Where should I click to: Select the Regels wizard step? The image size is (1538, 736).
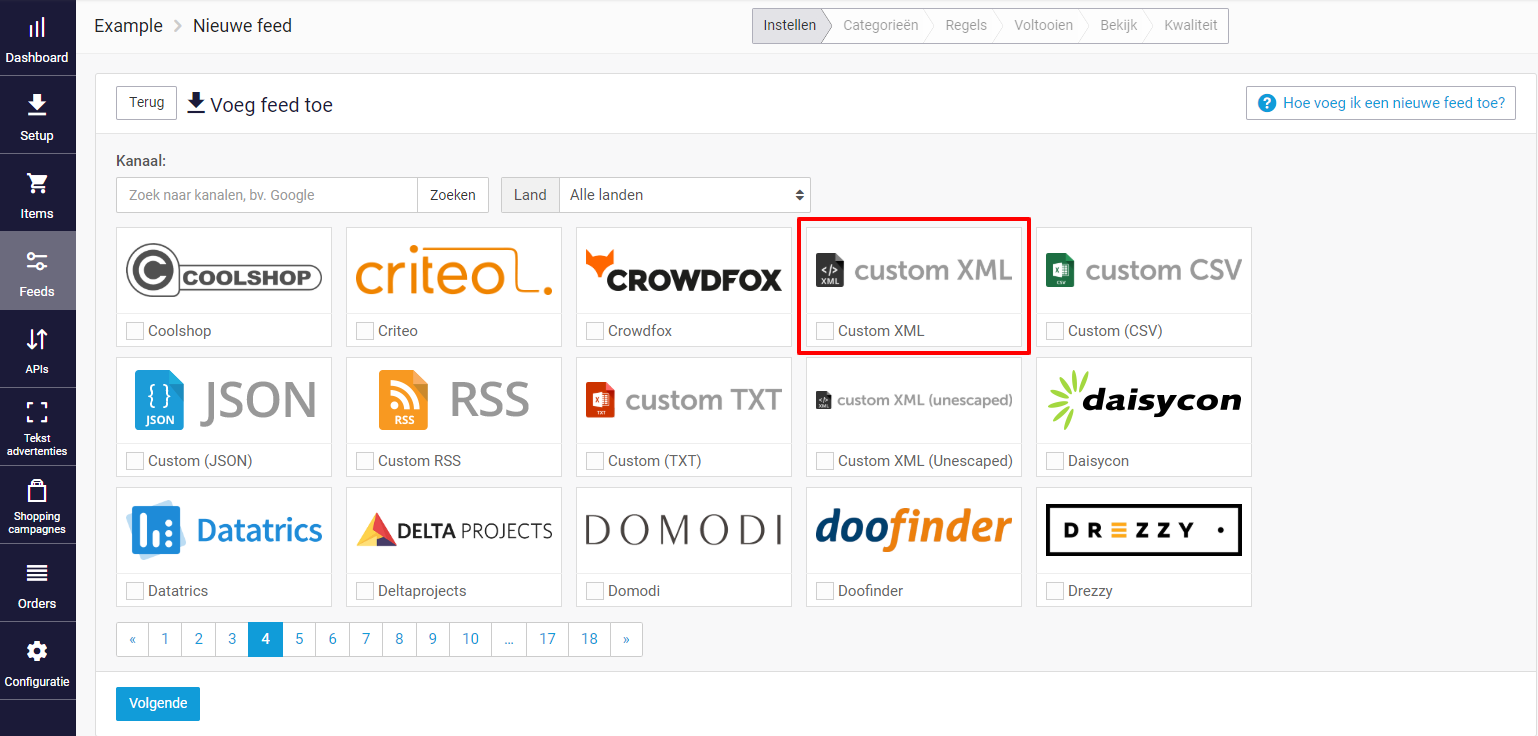coord(966,26)
